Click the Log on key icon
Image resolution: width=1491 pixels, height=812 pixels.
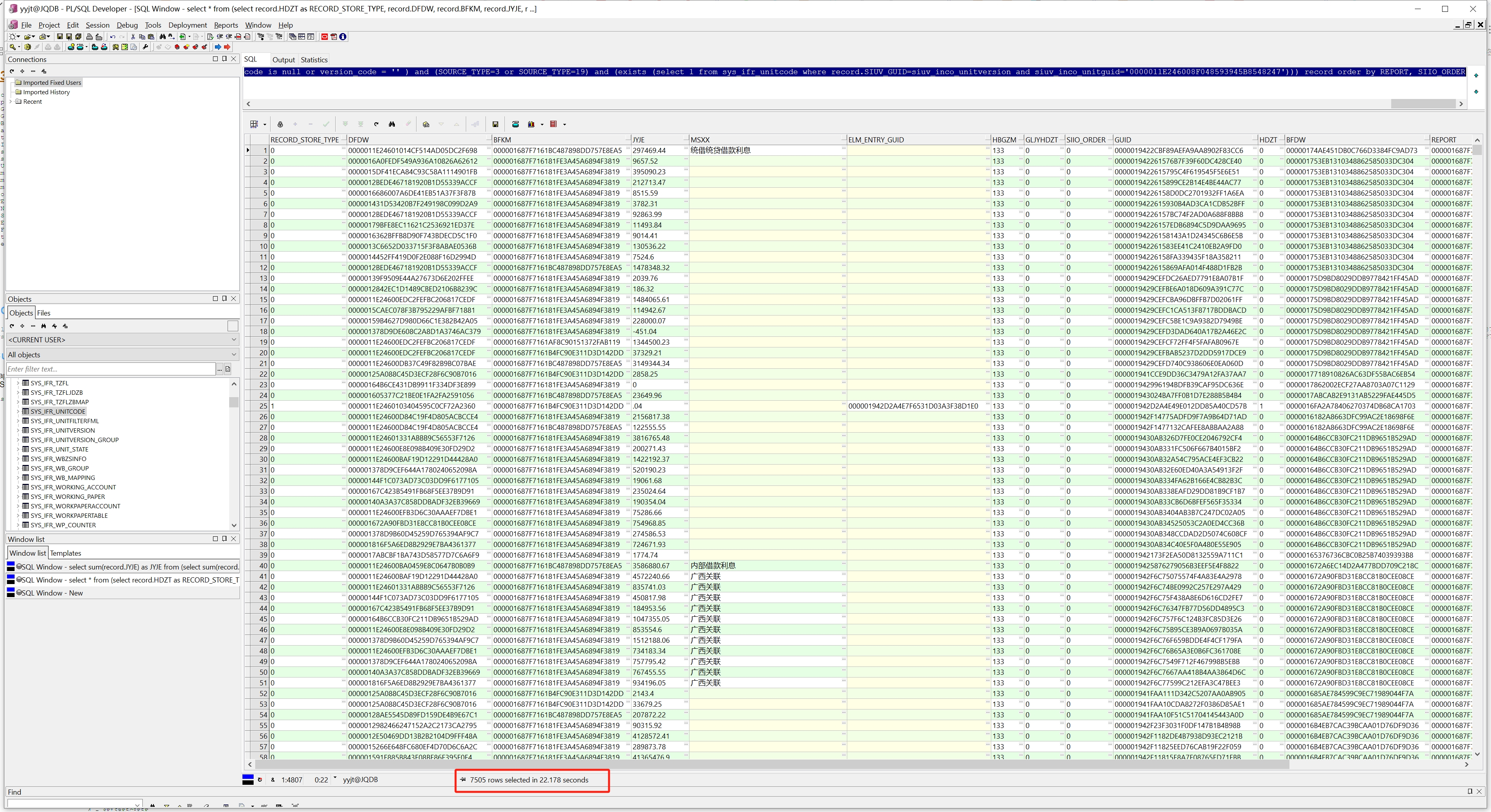tap(13, 47)
